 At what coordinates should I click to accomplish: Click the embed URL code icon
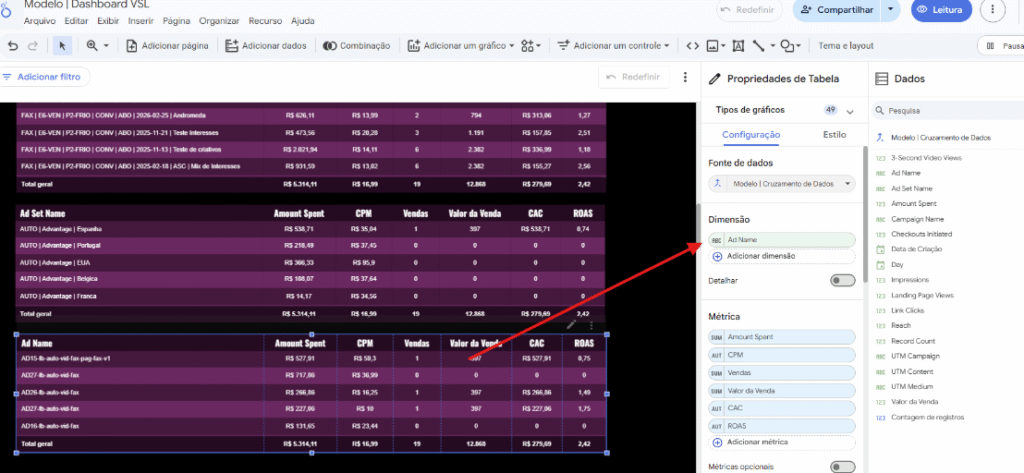(x=692, y=45)
